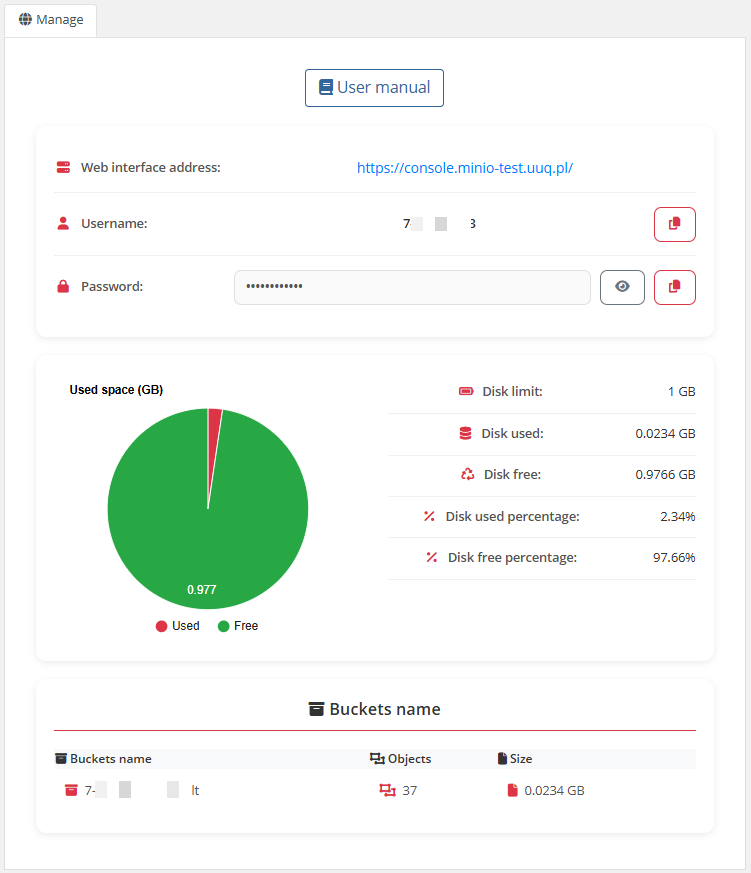Viewport: 751px width, 873px height.
Task: Click the lock icon beside Password
Action: click(63, 287)
